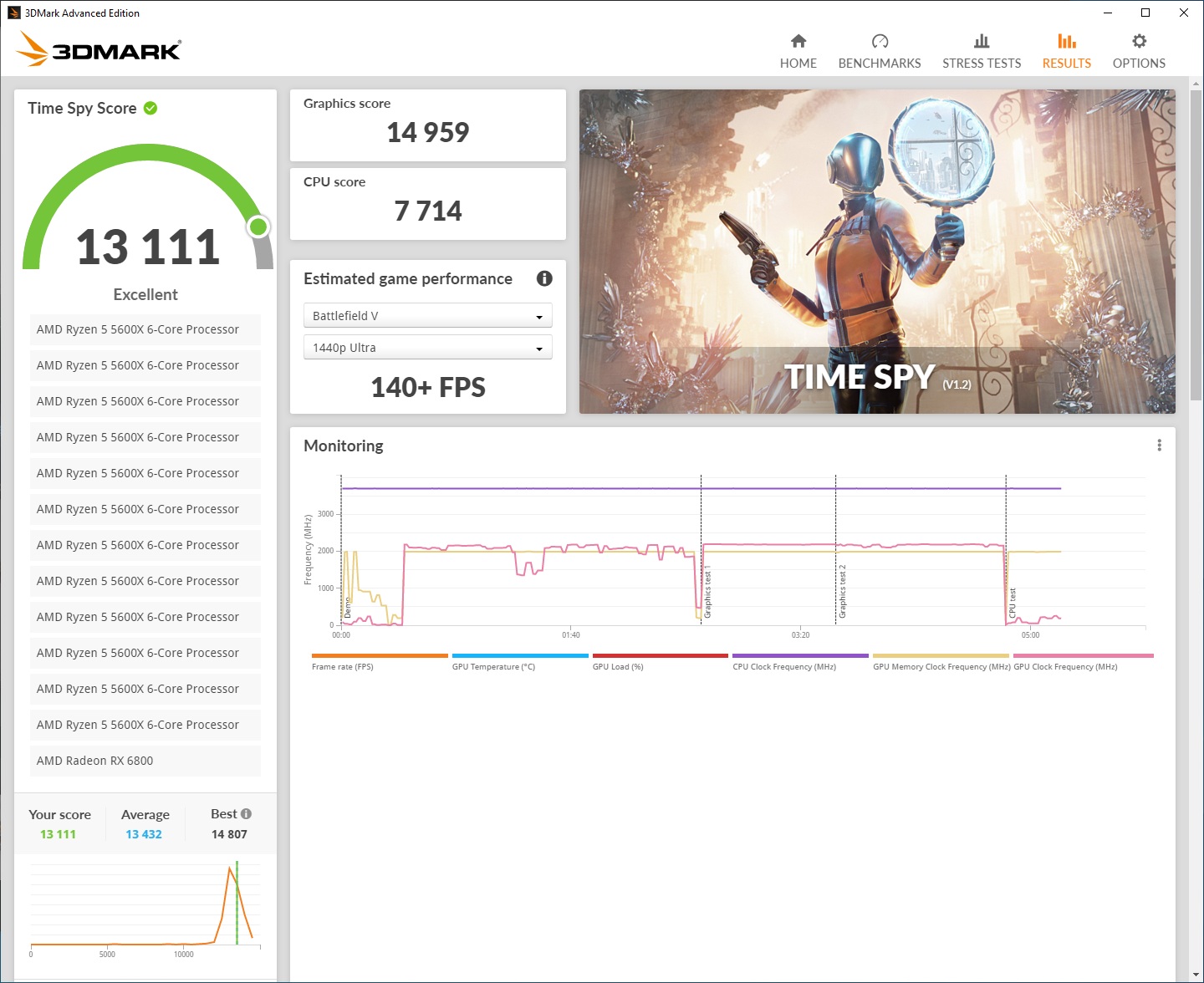Click the blue GPU Temperature color bar
This screenshot has height=983, width=1204.
pos(520,655)
